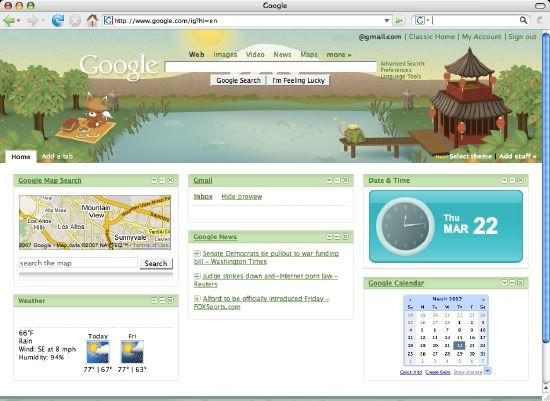Switch to the Maps search category
550x401 pixels.
tap(309, 55)
